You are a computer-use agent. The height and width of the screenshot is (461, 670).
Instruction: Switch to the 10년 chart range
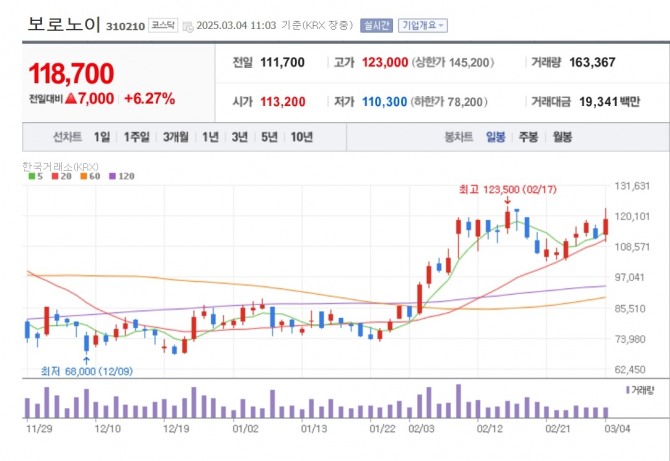coord(301,137)
